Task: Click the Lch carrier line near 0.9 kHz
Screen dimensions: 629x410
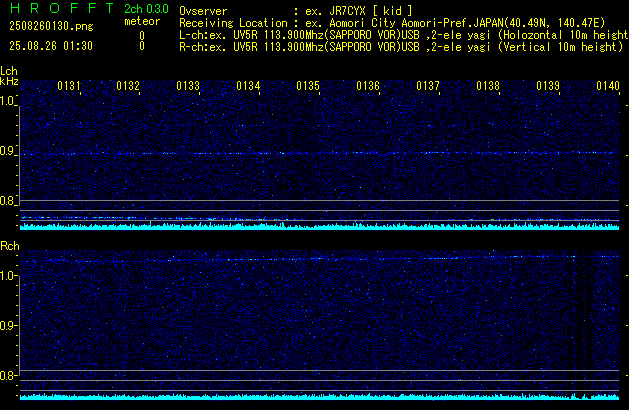Action: click(320, 153)
